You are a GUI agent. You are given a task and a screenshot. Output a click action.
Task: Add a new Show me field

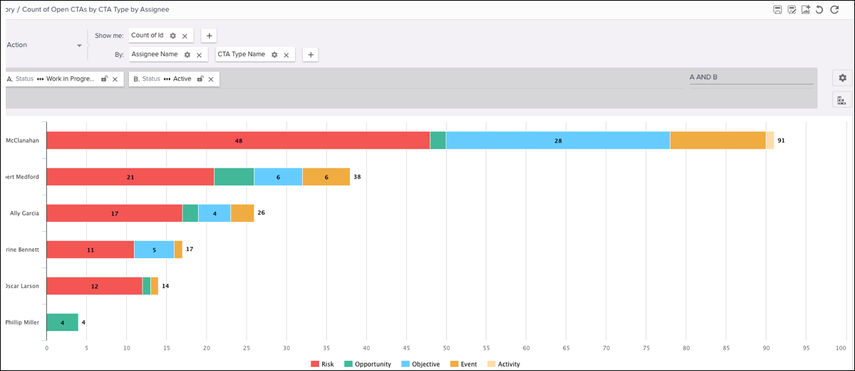[209, 36]
